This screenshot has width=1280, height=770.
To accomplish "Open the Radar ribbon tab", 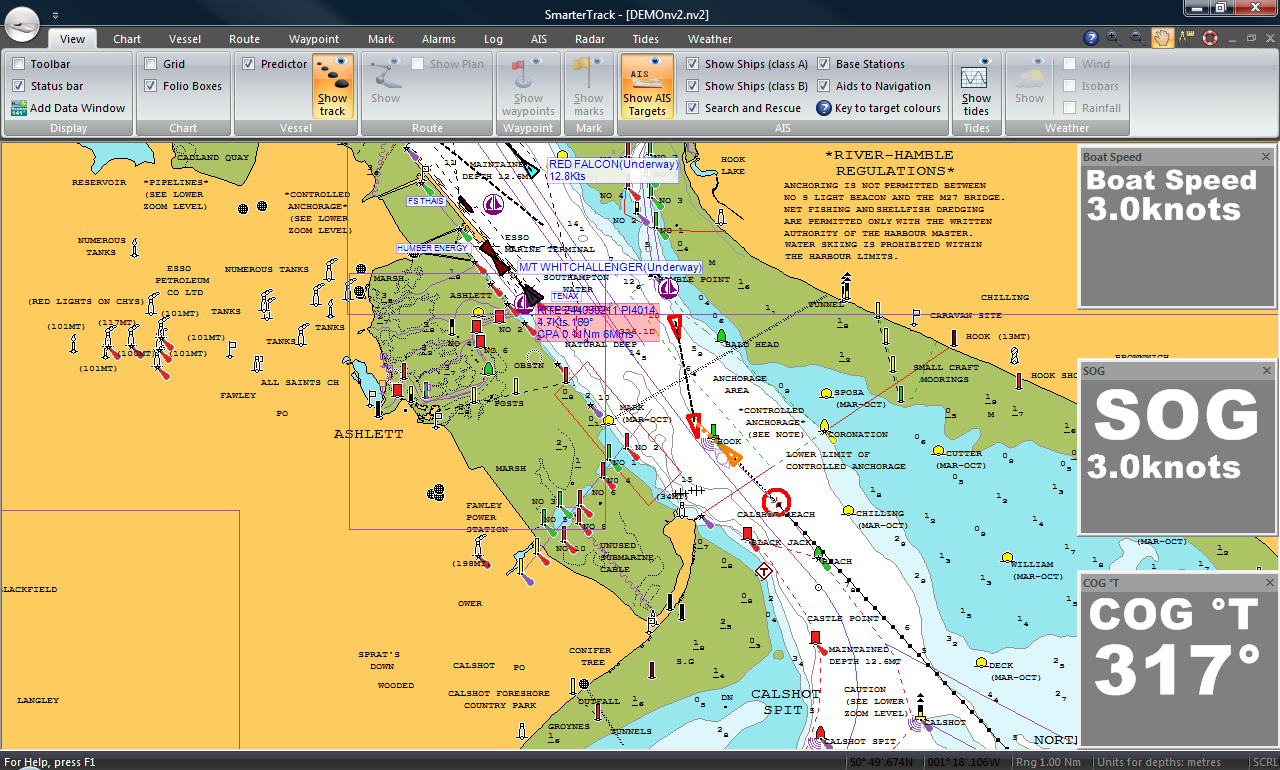I will tap(590, 39).
